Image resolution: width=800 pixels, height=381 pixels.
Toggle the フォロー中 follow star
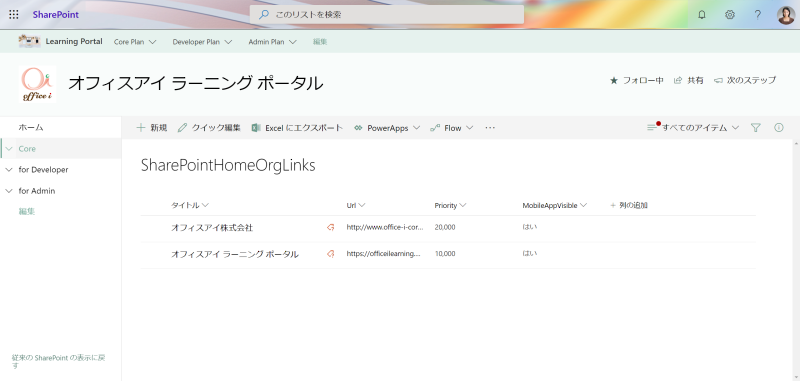click(637, 80)
